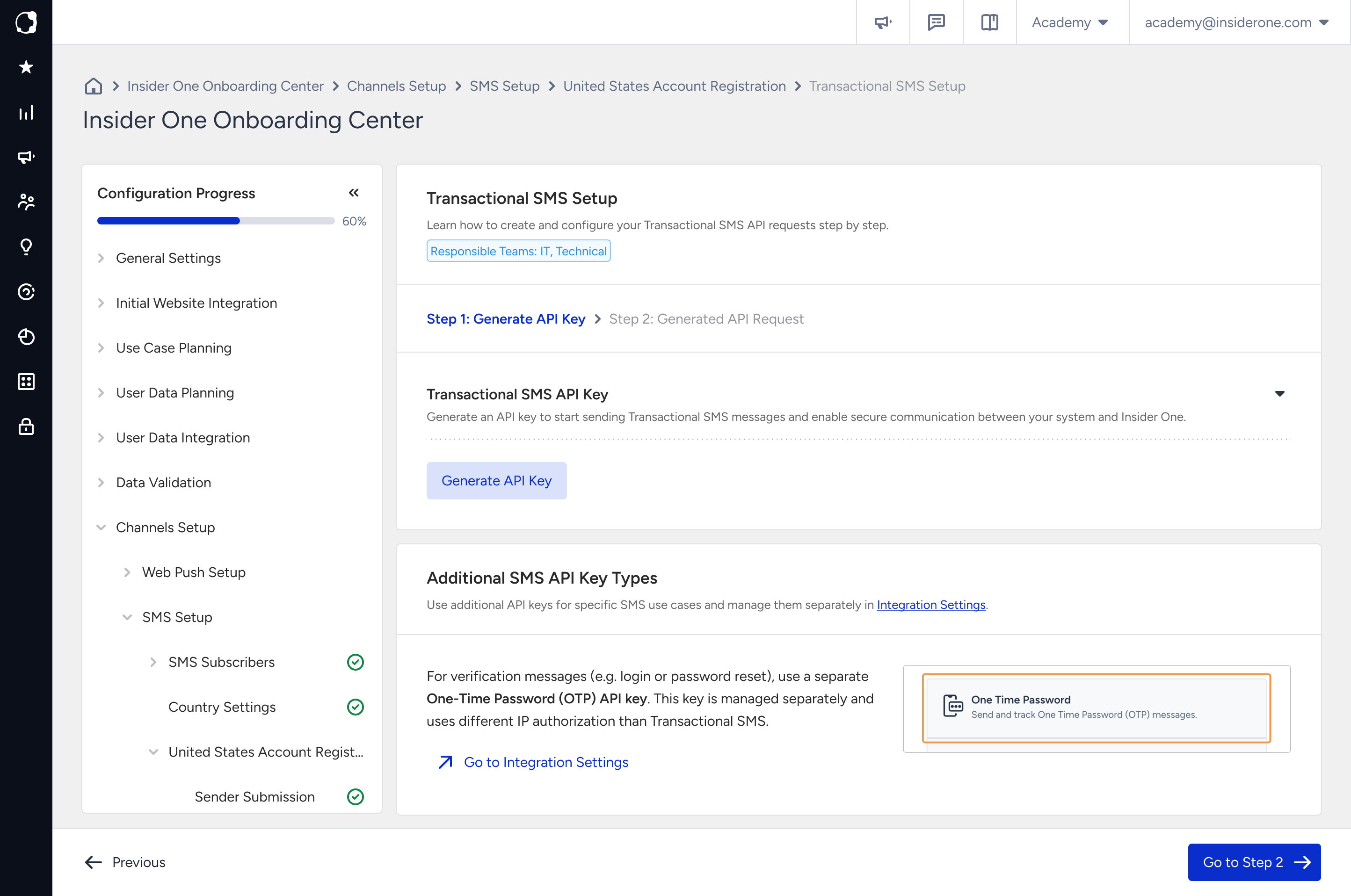Go to home via breadcrumb house icon
The width and height of the screenshot is (1351, 896).
[94, 87]
